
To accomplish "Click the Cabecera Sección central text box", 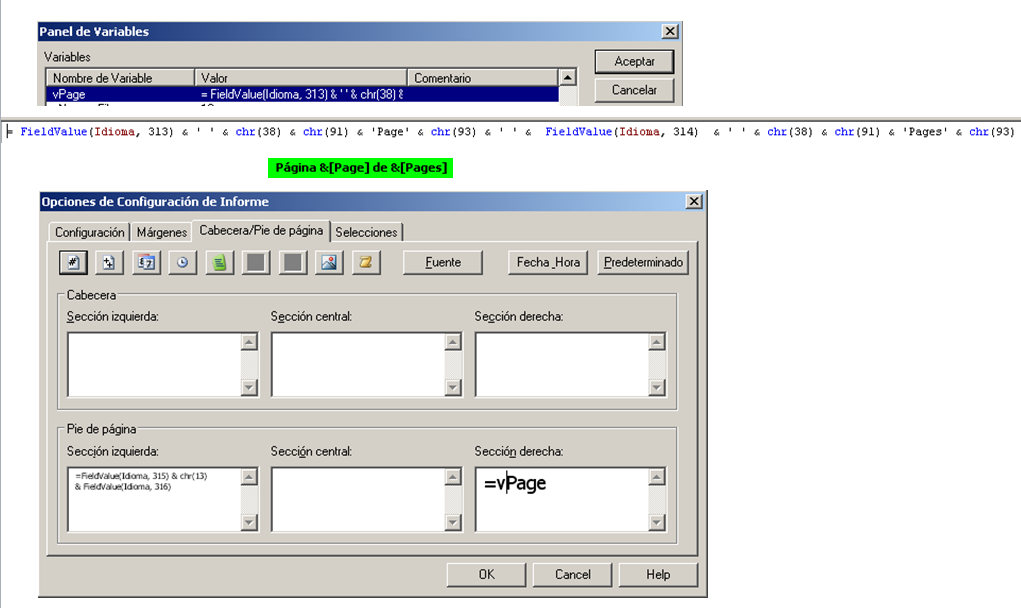I will 358,365.
